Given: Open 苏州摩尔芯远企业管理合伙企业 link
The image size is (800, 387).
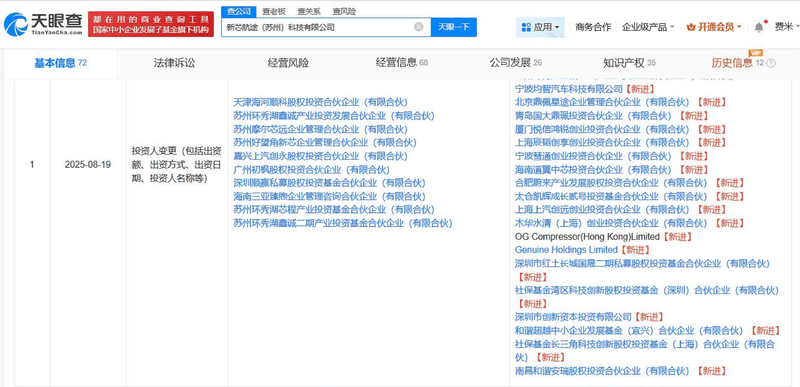Looking at the screenshot, I should click(320, 129).
